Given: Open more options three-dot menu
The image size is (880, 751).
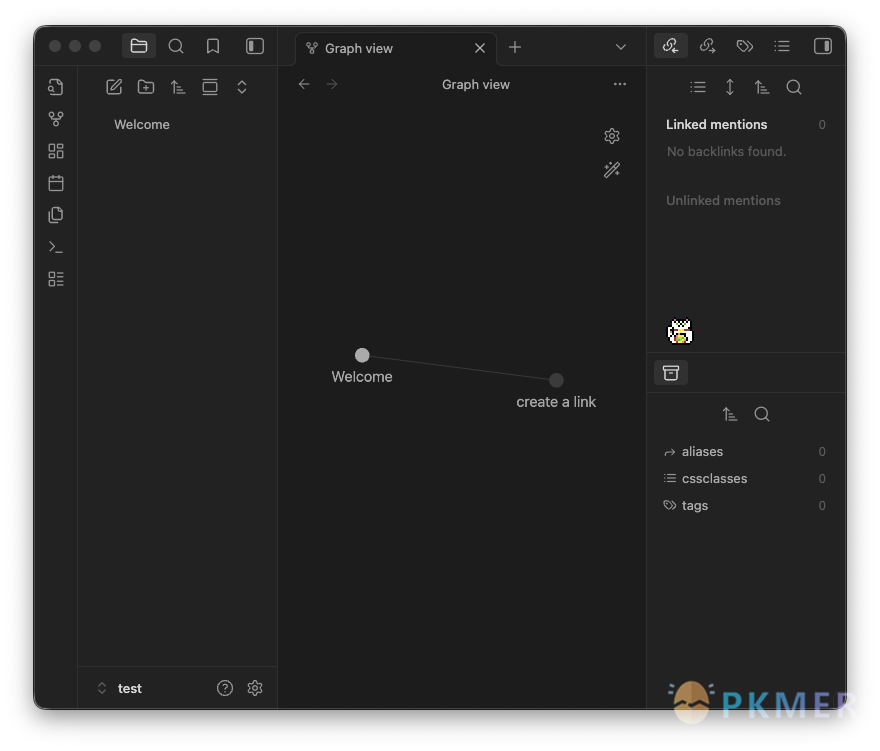Looking at the screenshot, I should [x=620, y=84].
